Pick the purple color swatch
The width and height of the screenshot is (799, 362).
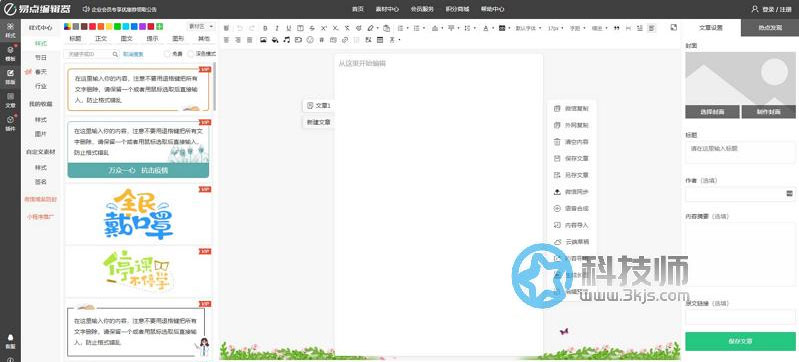coord(143,27)
